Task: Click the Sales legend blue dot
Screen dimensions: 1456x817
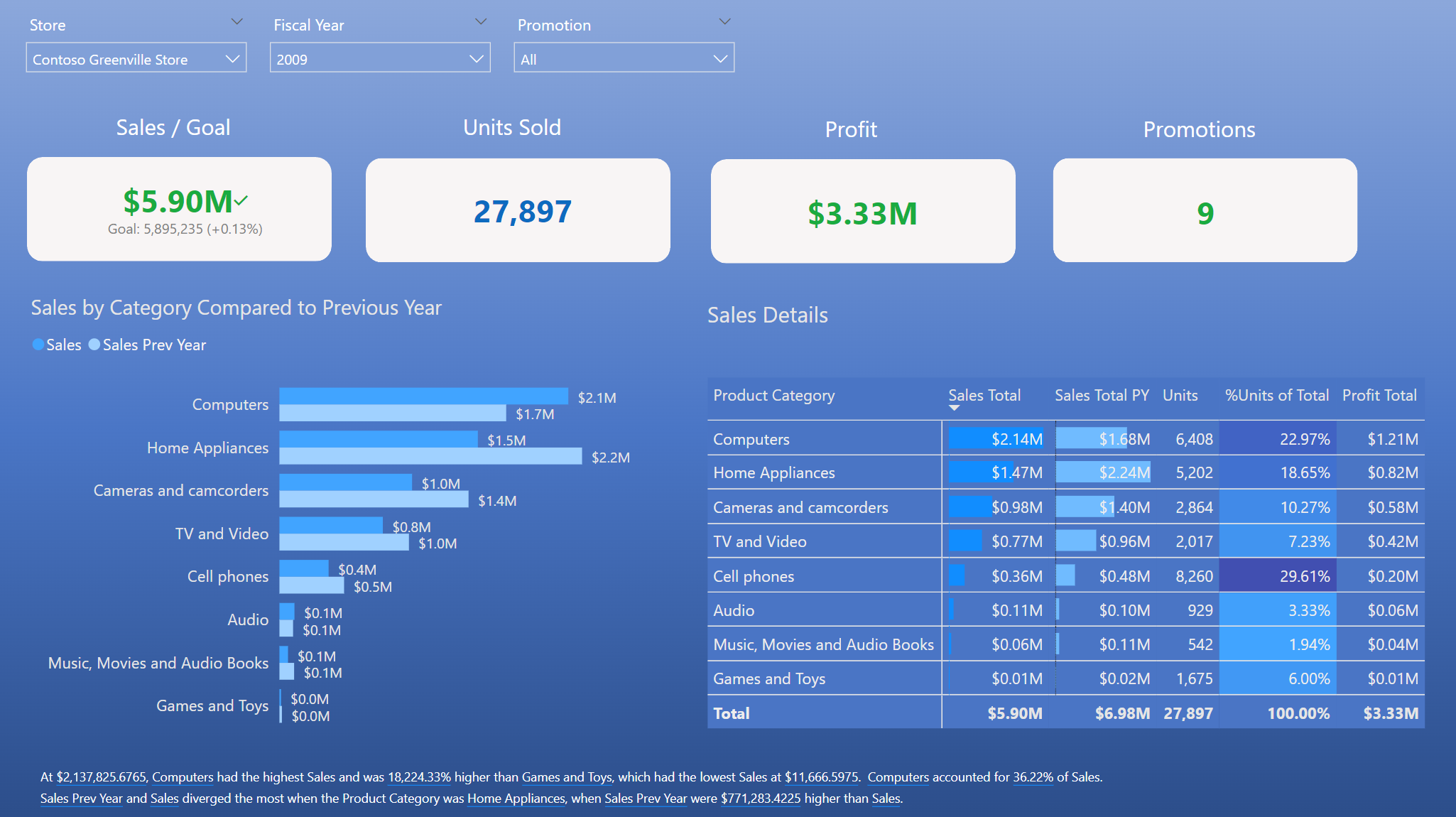Action: (38, 345)
